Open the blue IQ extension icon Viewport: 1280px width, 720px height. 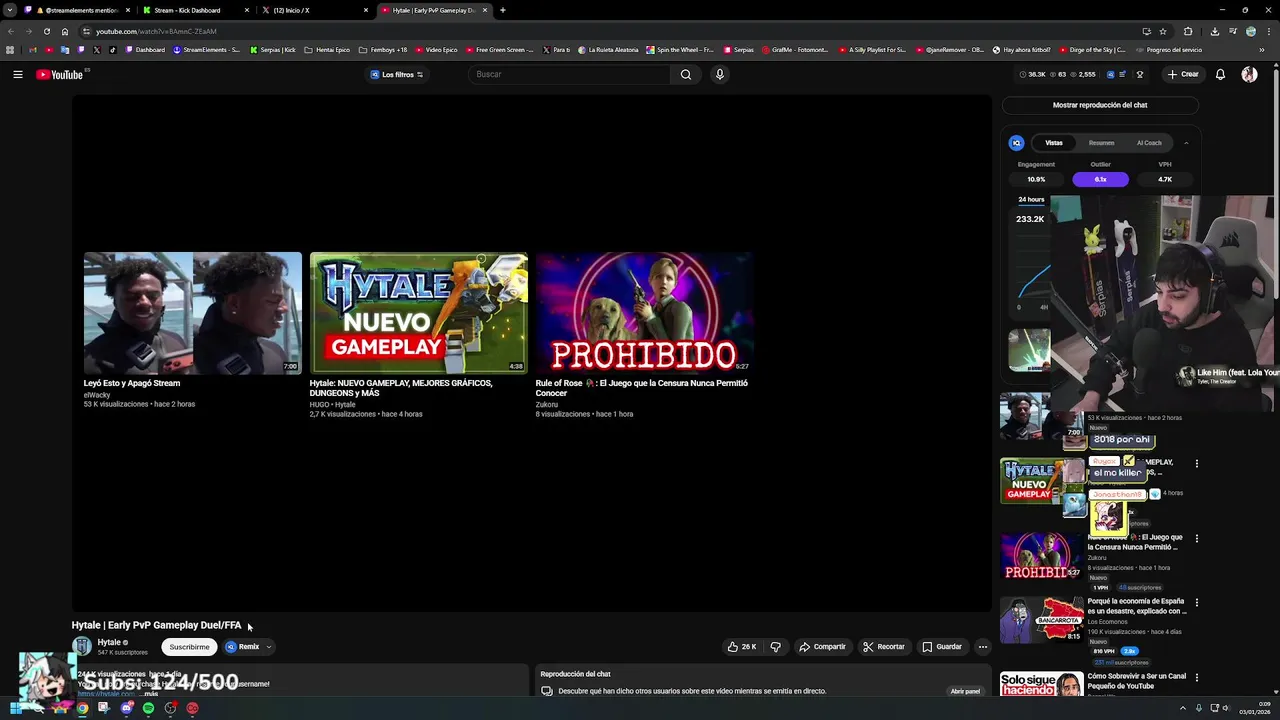pos(1016,143)
